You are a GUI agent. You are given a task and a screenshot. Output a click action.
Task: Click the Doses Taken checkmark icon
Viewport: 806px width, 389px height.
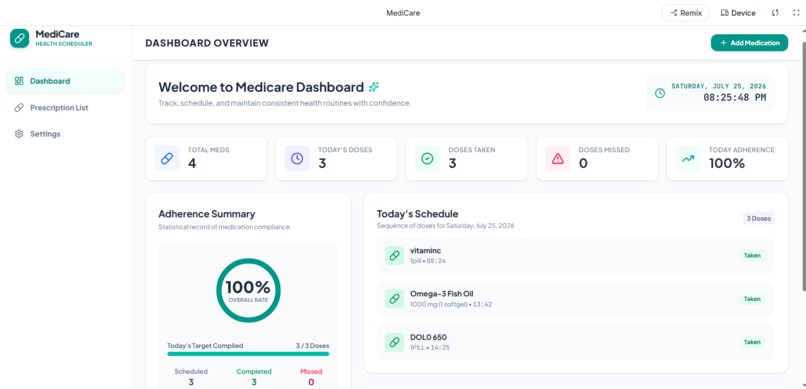tap(427, 159)
